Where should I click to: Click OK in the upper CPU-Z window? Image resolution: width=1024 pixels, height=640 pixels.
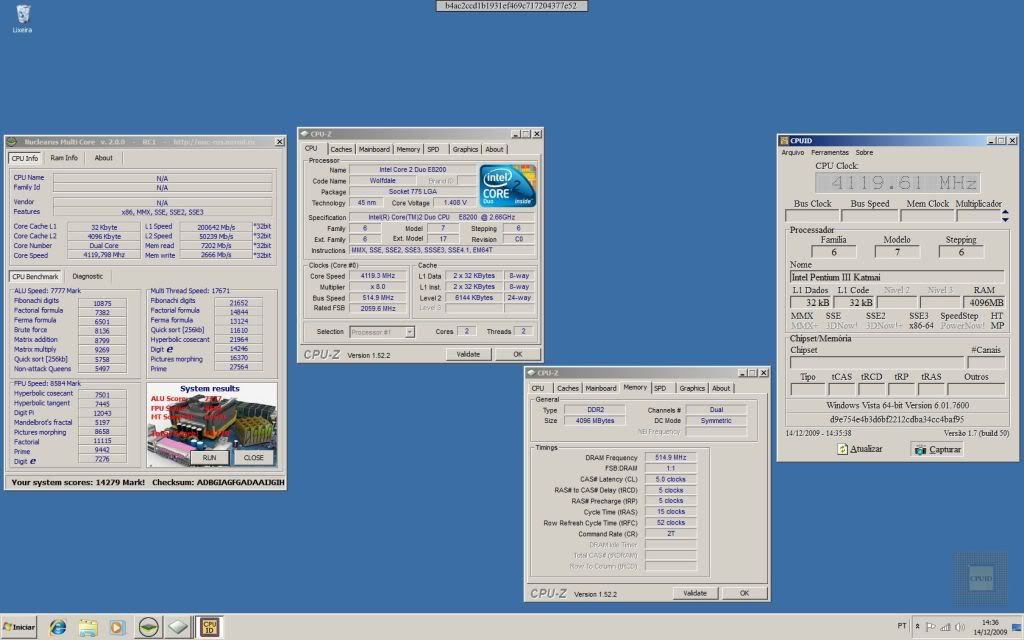[517, 354]
